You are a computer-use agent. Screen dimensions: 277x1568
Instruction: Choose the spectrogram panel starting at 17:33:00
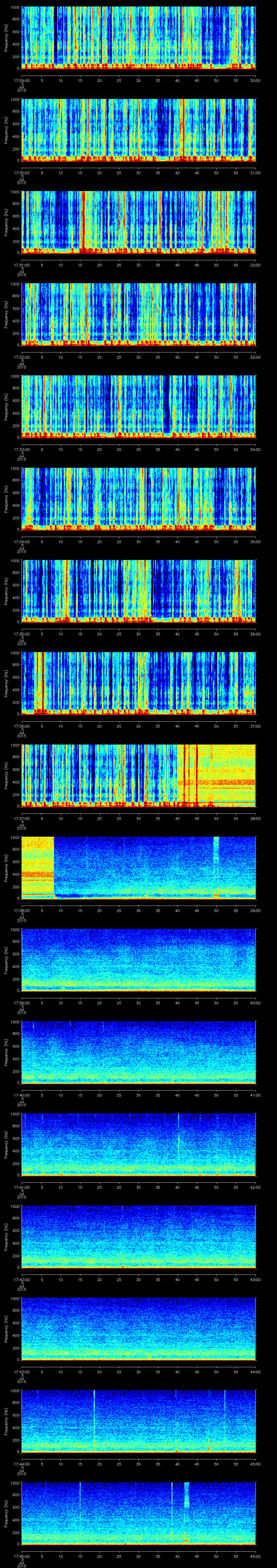click(139, 407)
